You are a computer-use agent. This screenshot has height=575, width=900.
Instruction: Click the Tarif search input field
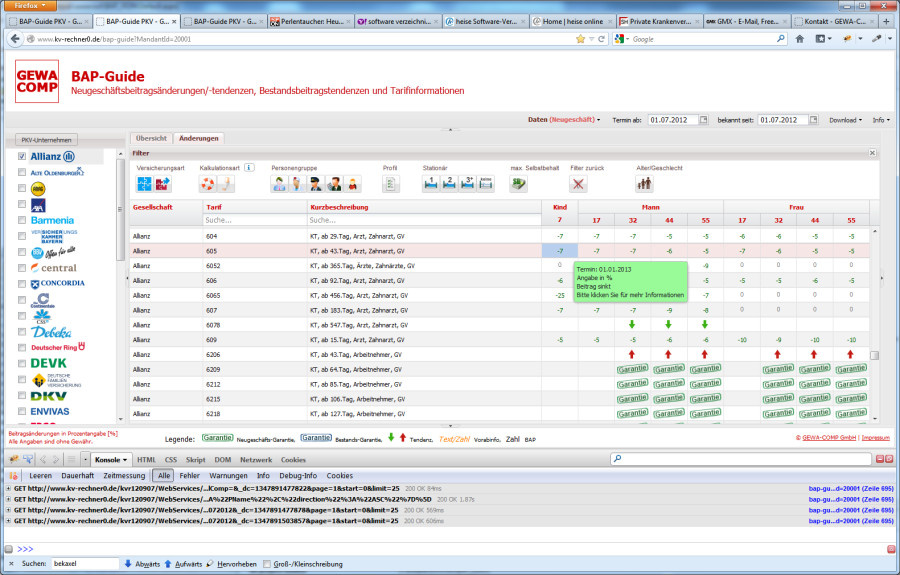pos(252,220)
